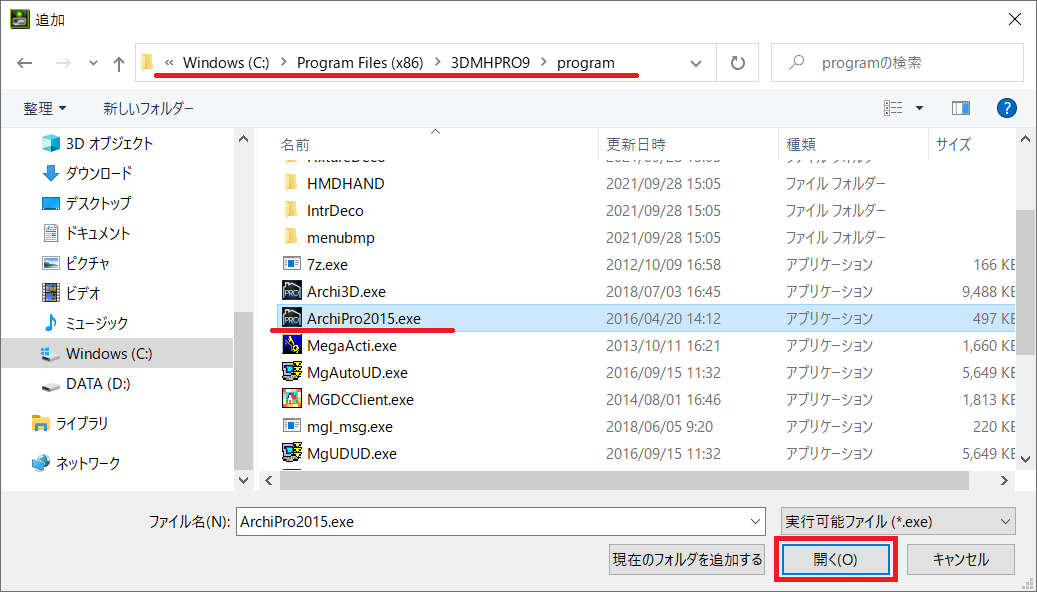Image resolution: width=1037 pixels, height=592 pixels.
Task: Click navigation pane scroll down arrow
Action: pyautogui.click(x=243, y=480)
